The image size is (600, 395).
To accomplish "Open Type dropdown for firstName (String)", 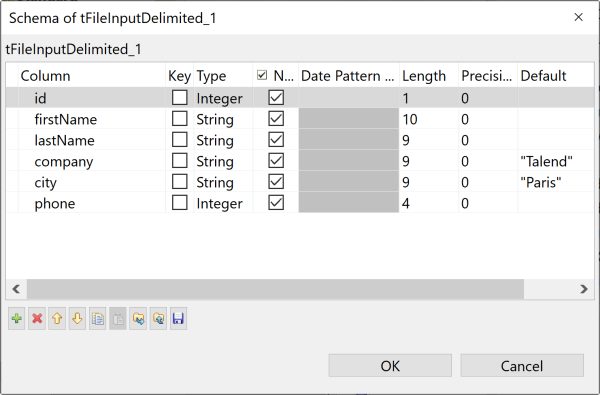I will [223, 119].
